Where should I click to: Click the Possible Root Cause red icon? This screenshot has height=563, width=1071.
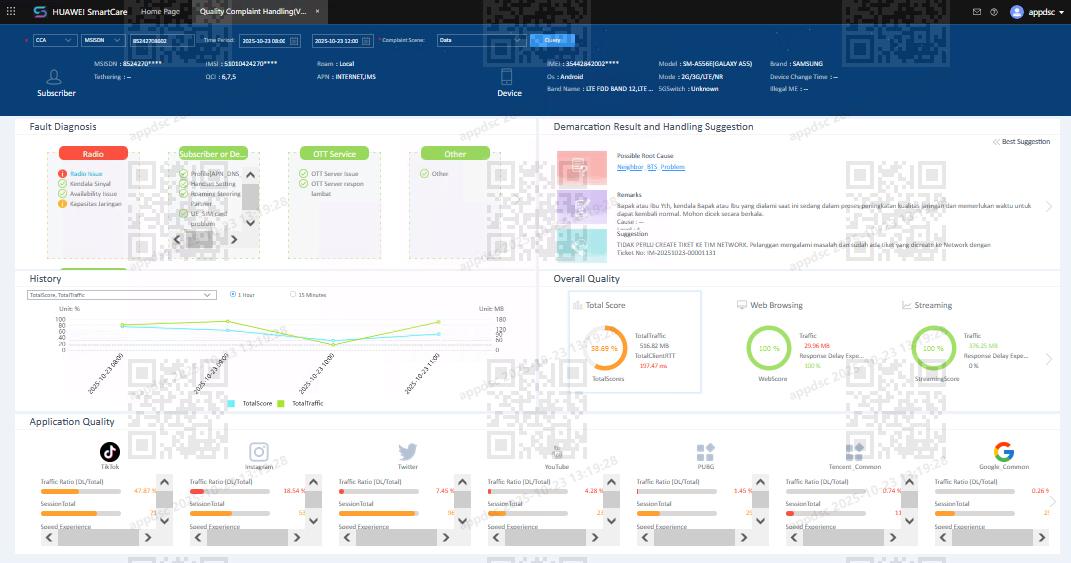(581, 168)
